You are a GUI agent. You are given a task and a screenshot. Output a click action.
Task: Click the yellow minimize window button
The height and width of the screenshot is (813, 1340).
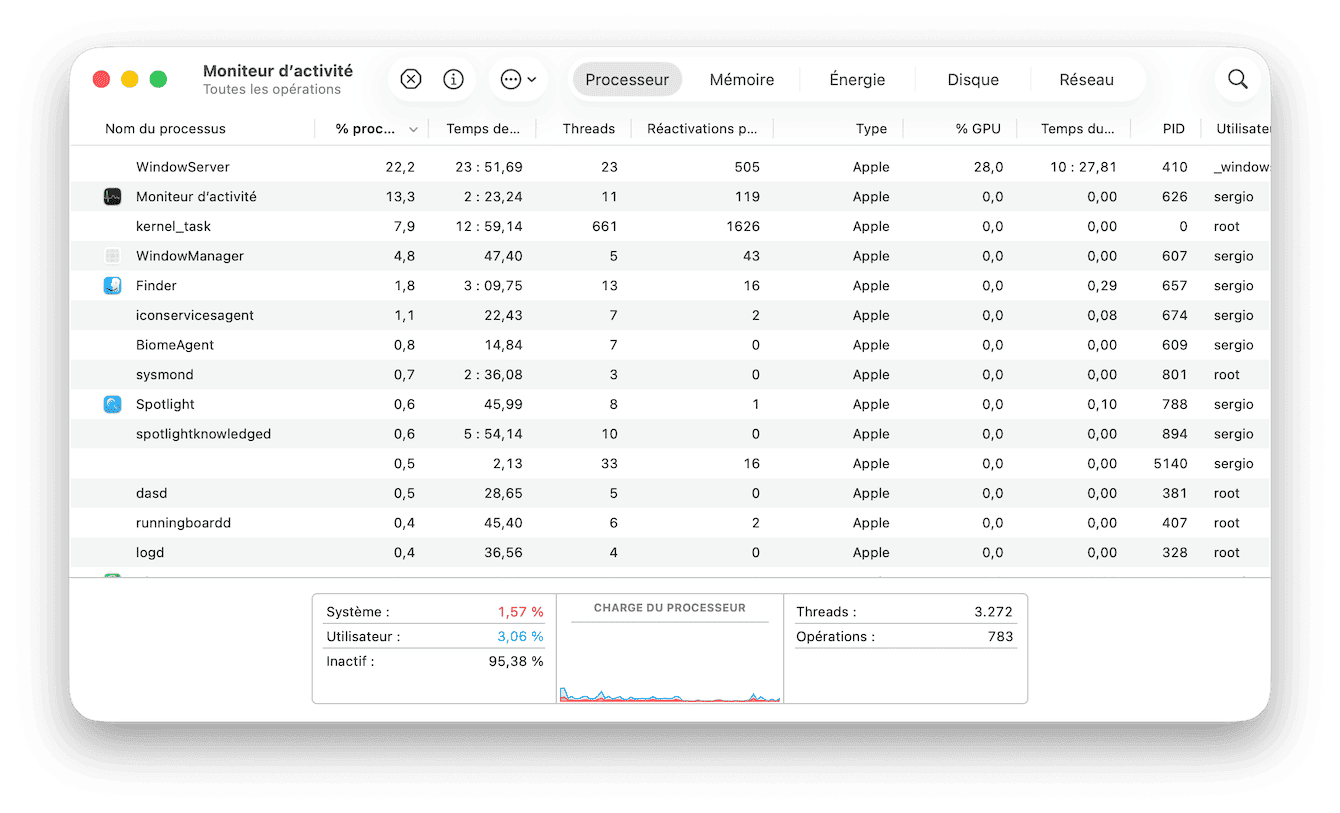(x=129, y=80)
